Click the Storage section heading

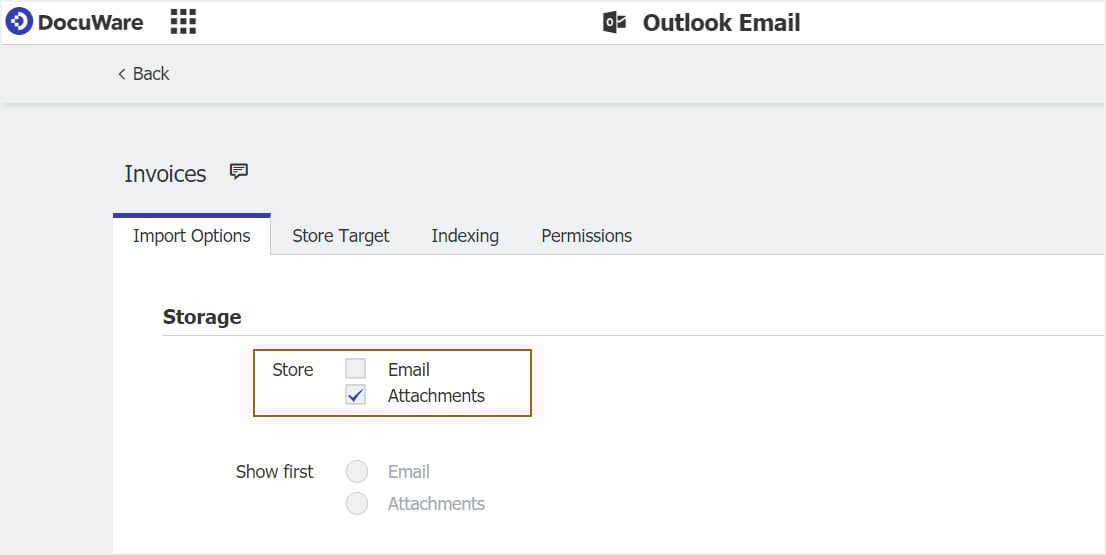pos(202,317)
